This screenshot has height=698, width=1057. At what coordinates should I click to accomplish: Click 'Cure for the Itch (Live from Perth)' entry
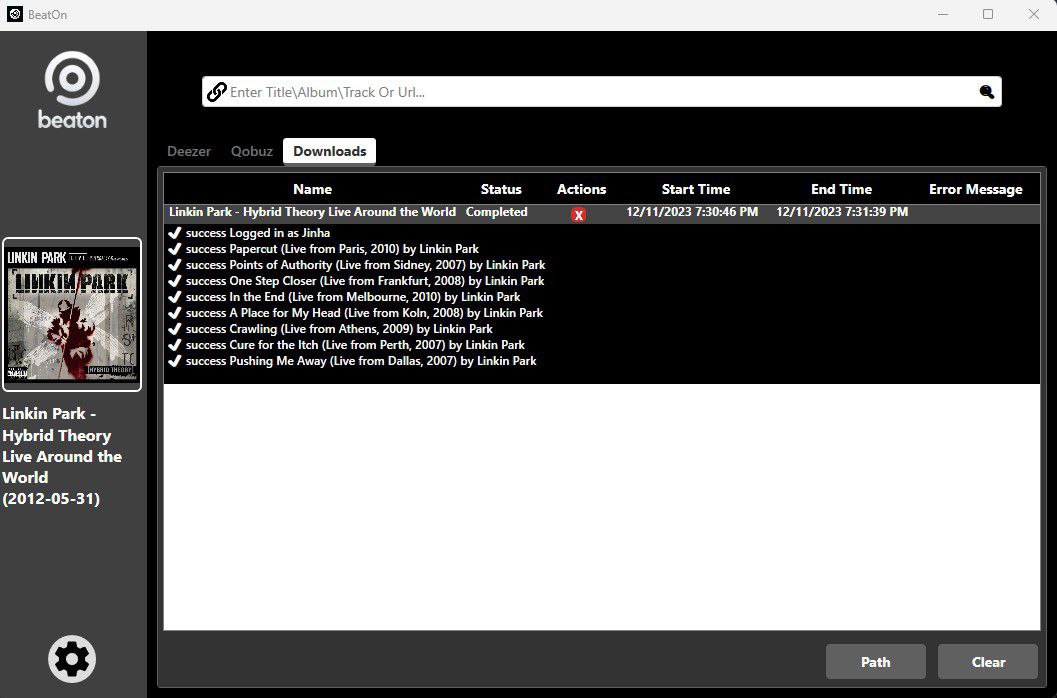pyautogui.click(x=355, y=345)
